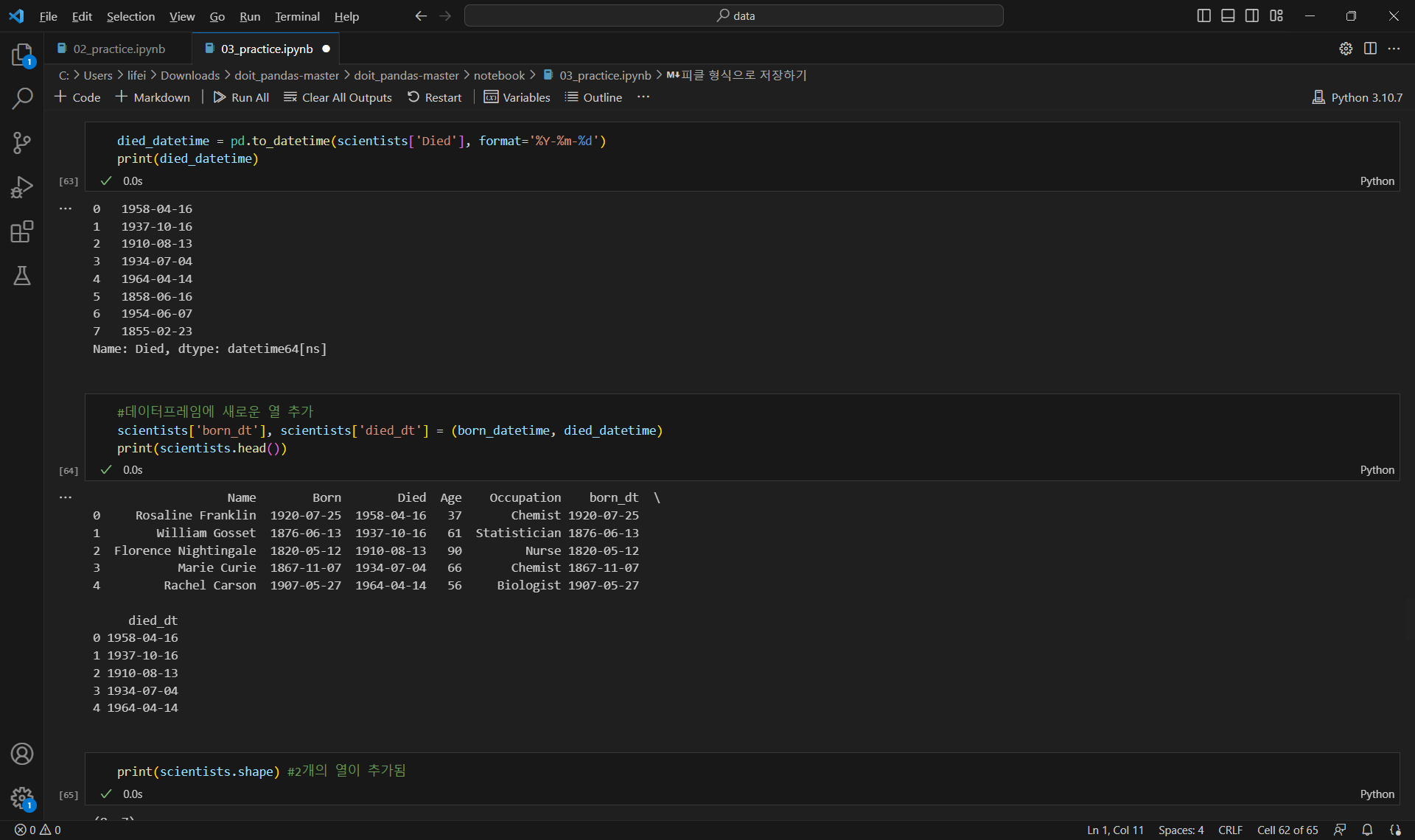Switch to the 02_practice.ipynb tab
The height and width of the screenshot is (840, 1415).
click(x=119, y=49)
